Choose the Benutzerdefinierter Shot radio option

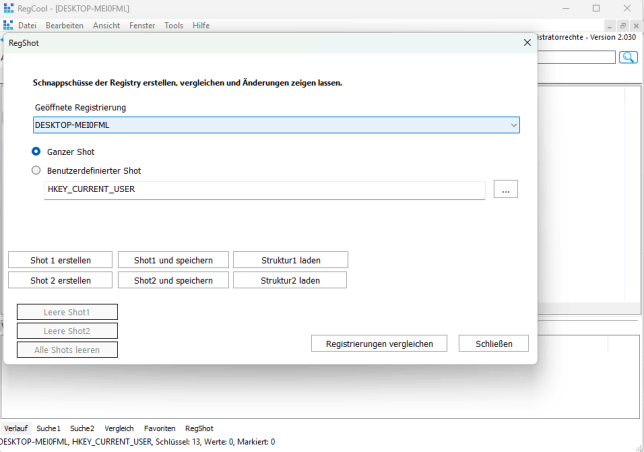point(36,170)
